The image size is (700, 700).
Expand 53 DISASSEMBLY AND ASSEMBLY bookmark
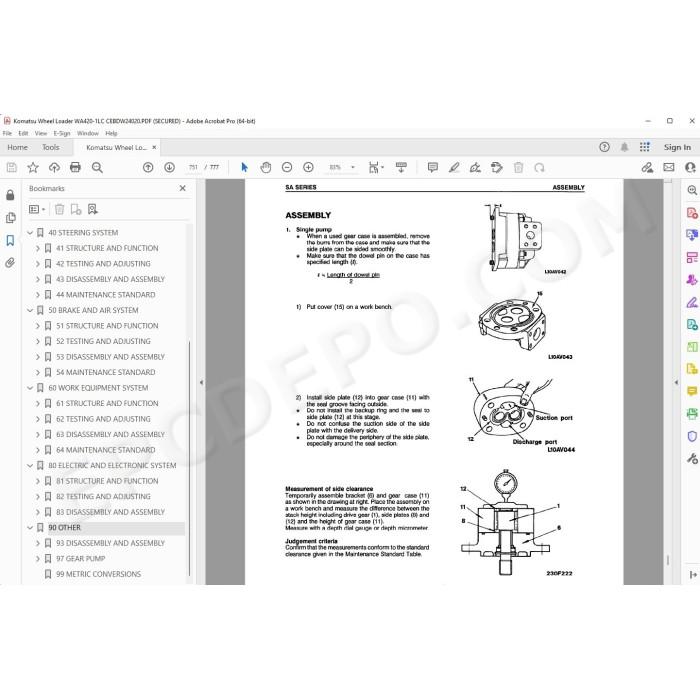[x=38, y=357]
